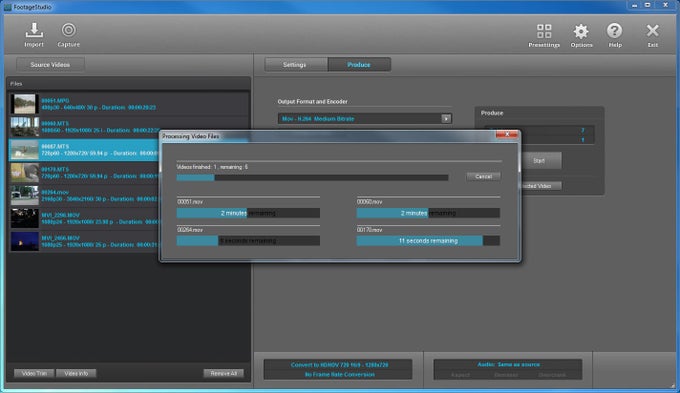Select the Source Videos tab
The height and width of the screenshot is (393, 680).
click(50, 65)
